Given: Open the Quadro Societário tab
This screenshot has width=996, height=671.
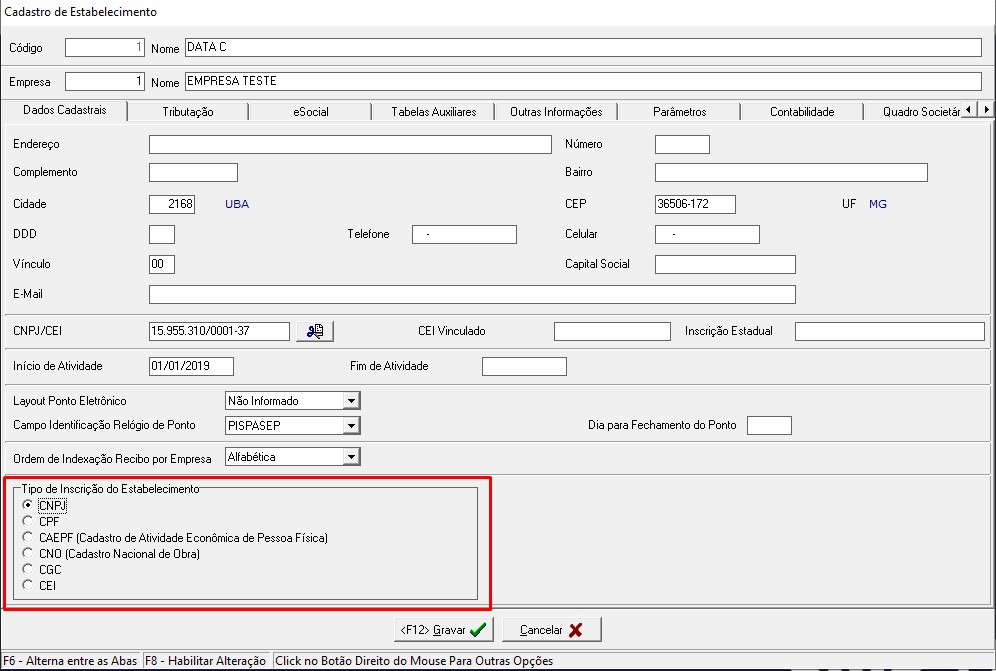Looking at the screenshot, I should (x=920, y=112).
